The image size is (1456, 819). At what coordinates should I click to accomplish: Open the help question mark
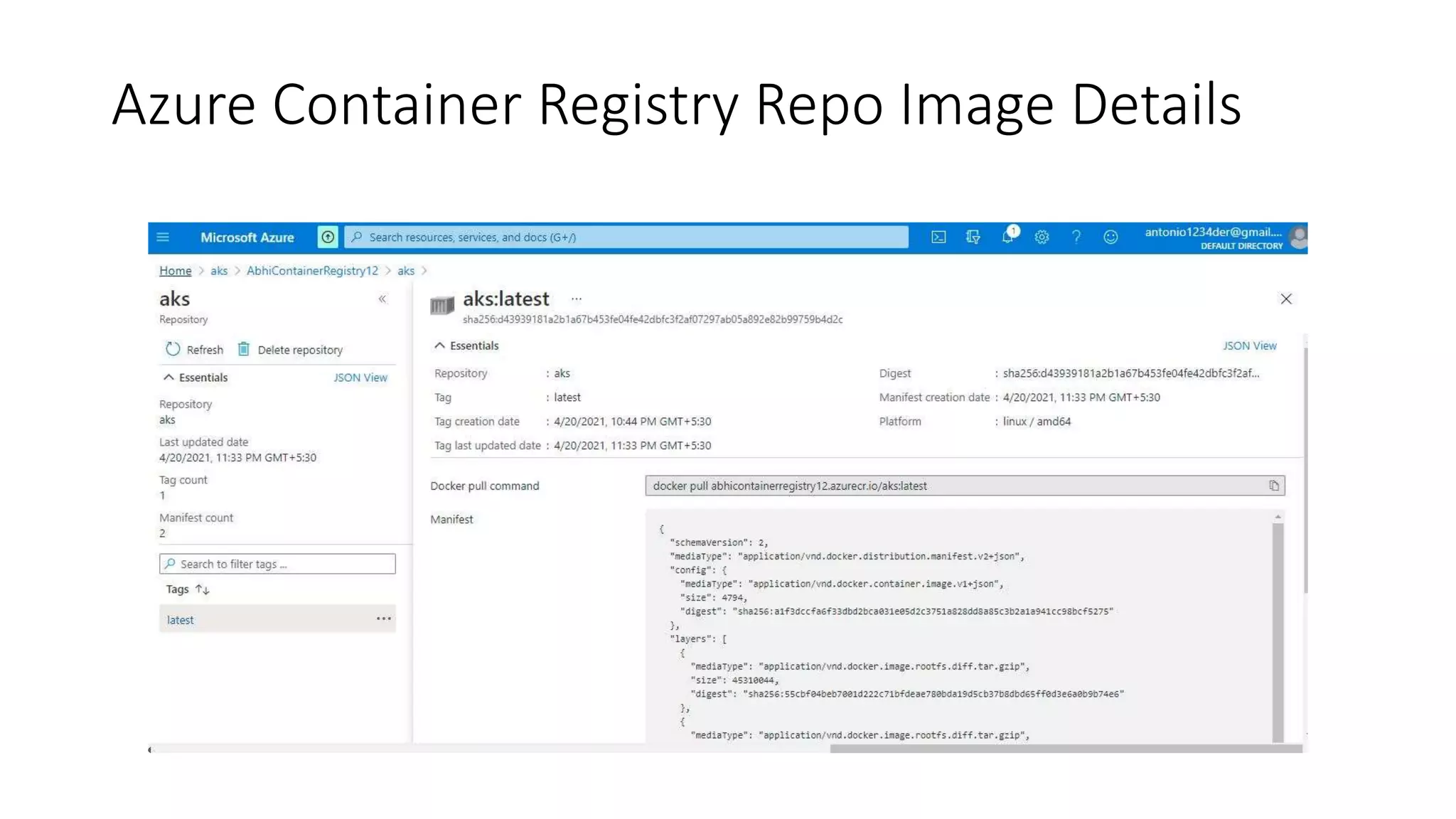[1076, 237]
